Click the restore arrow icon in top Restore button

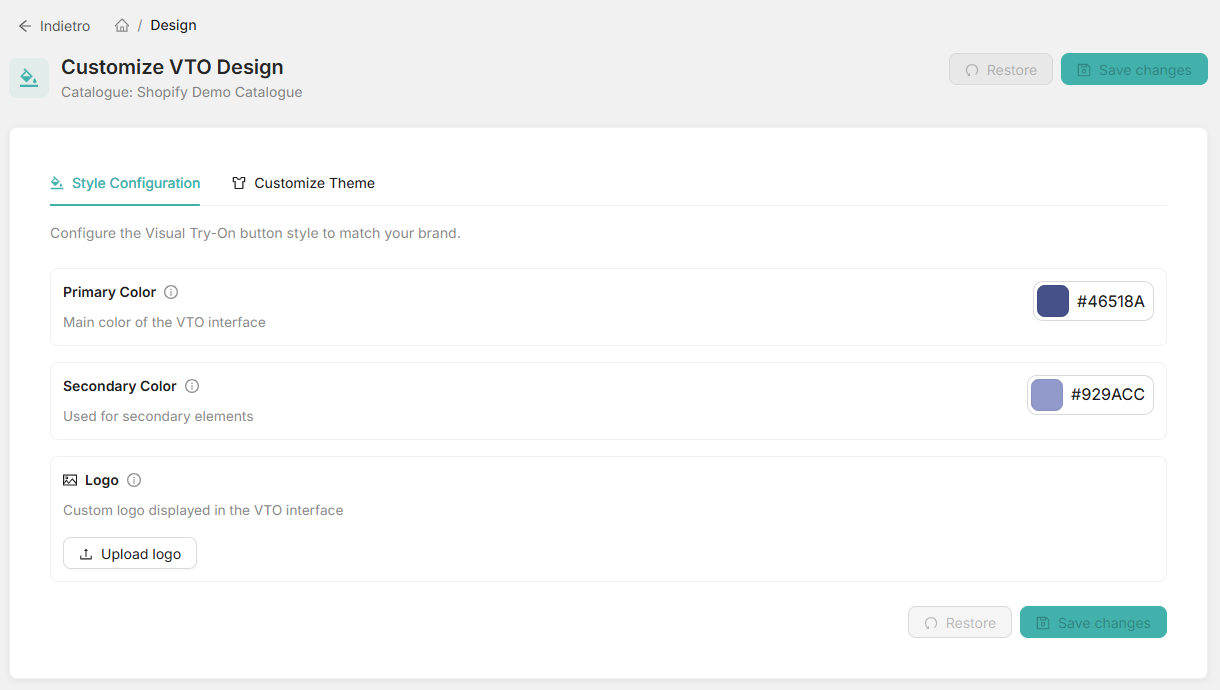[971, 69]
